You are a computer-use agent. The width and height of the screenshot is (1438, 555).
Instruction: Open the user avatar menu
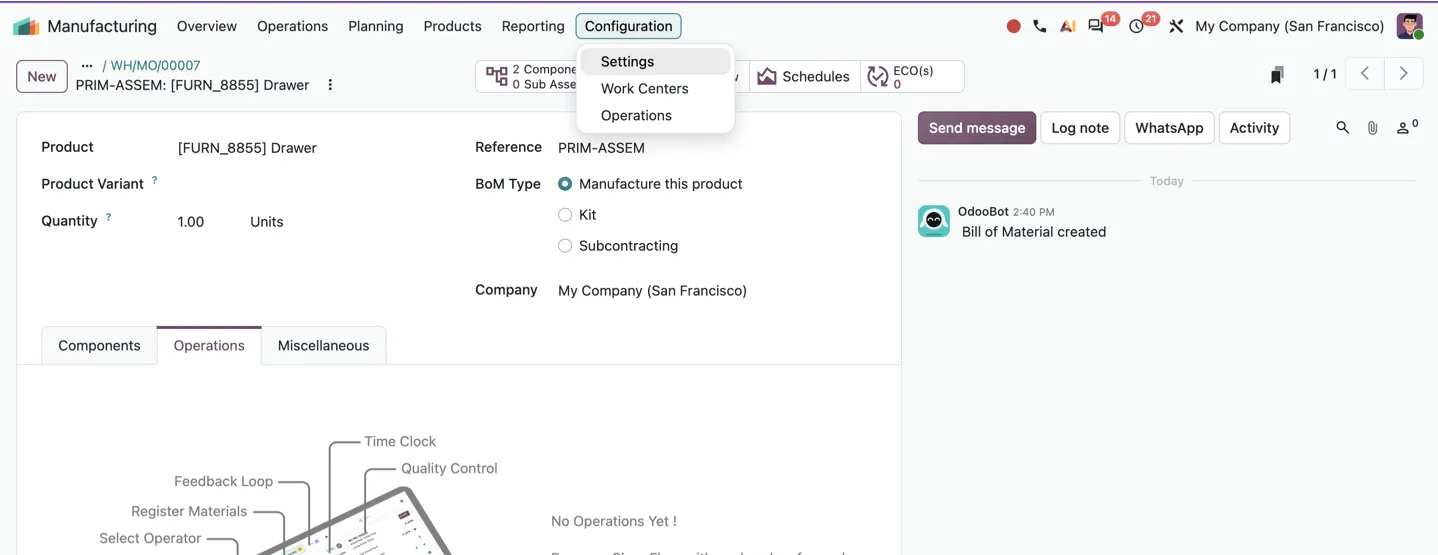click(x=1410, y=26)
